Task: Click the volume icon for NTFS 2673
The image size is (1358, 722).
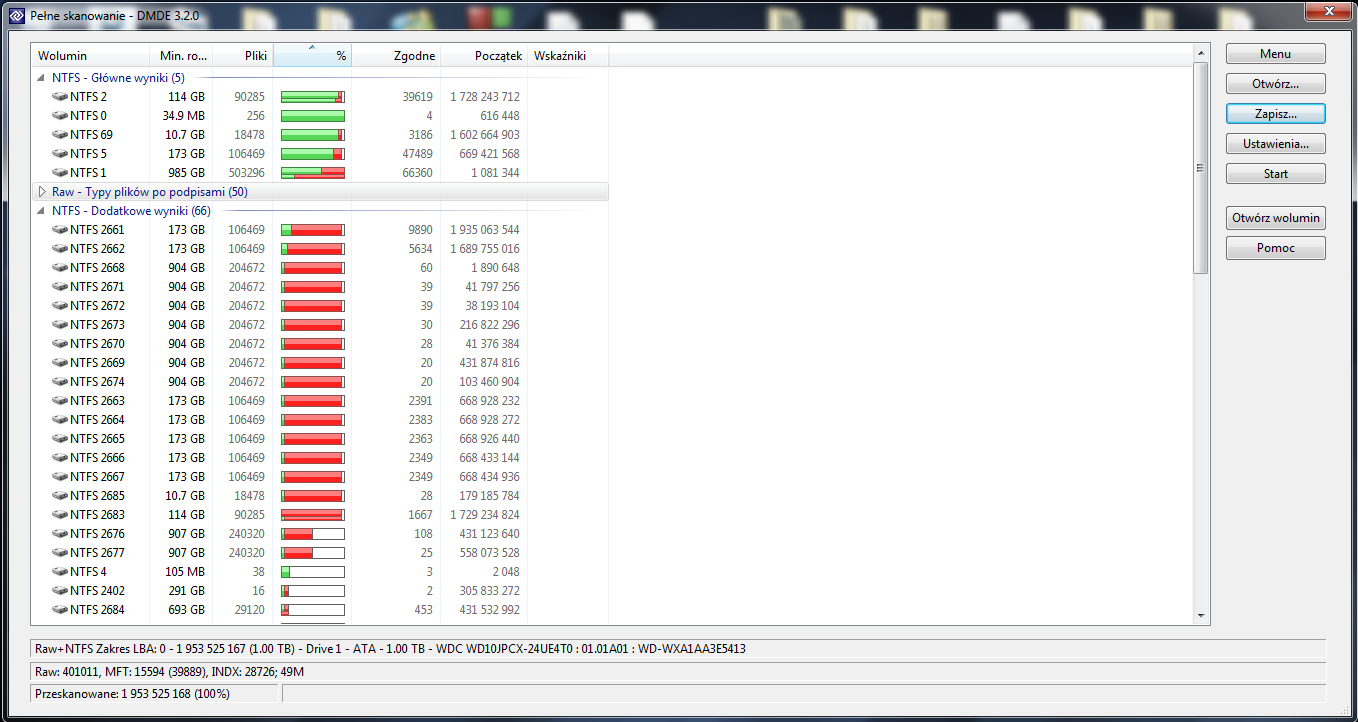Action: point(60,325)
